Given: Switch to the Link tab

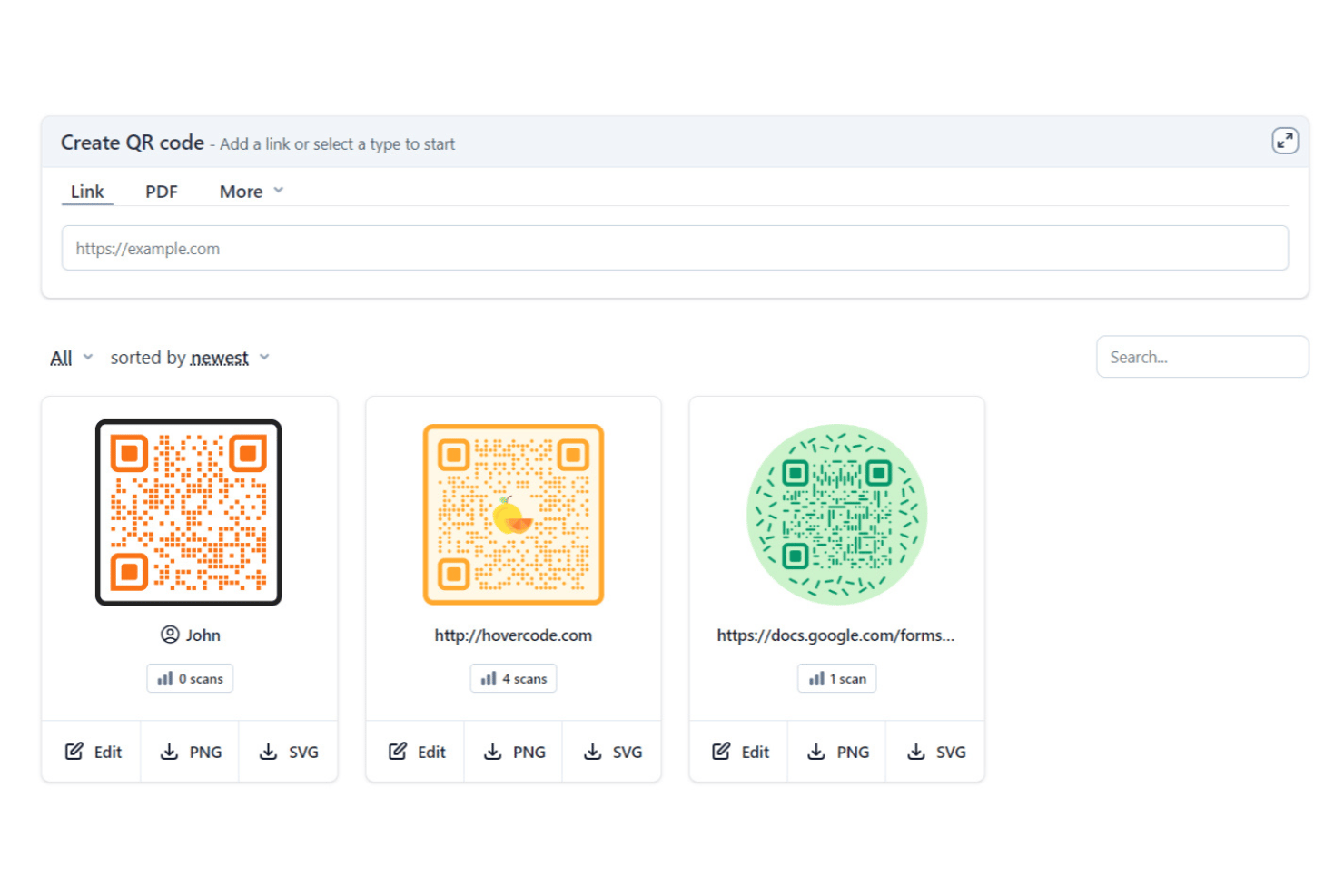Looking at the screenshot, I should [x=87, y=192].
